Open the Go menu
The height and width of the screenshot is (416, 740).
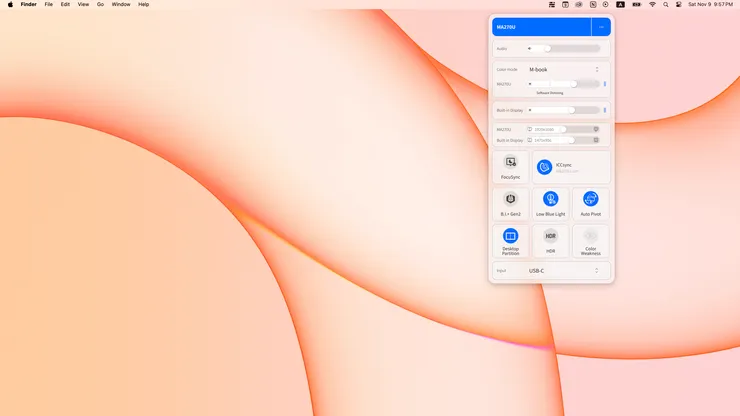[100, 4]
